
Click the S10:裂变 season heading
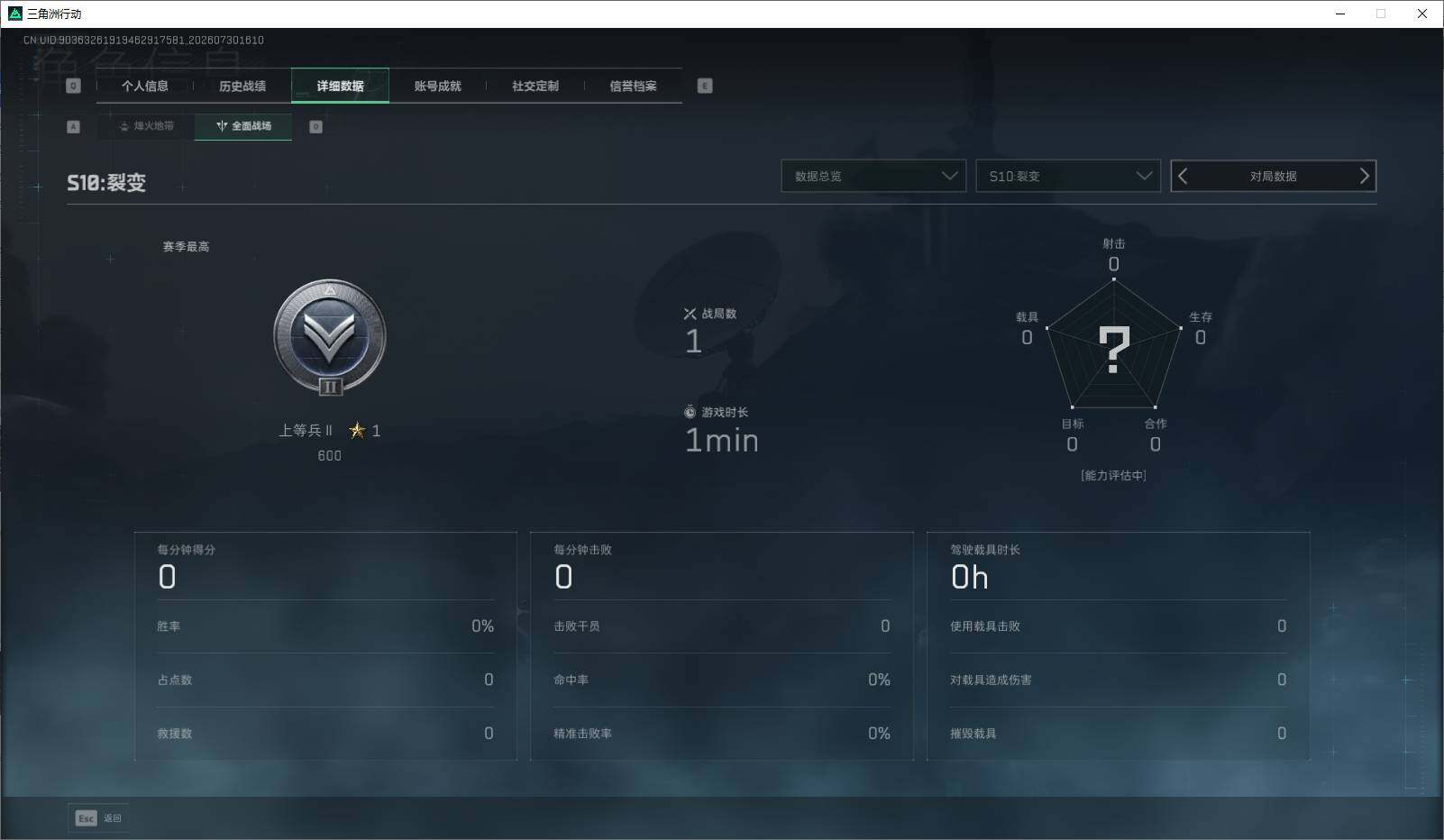tap(106, 183)
